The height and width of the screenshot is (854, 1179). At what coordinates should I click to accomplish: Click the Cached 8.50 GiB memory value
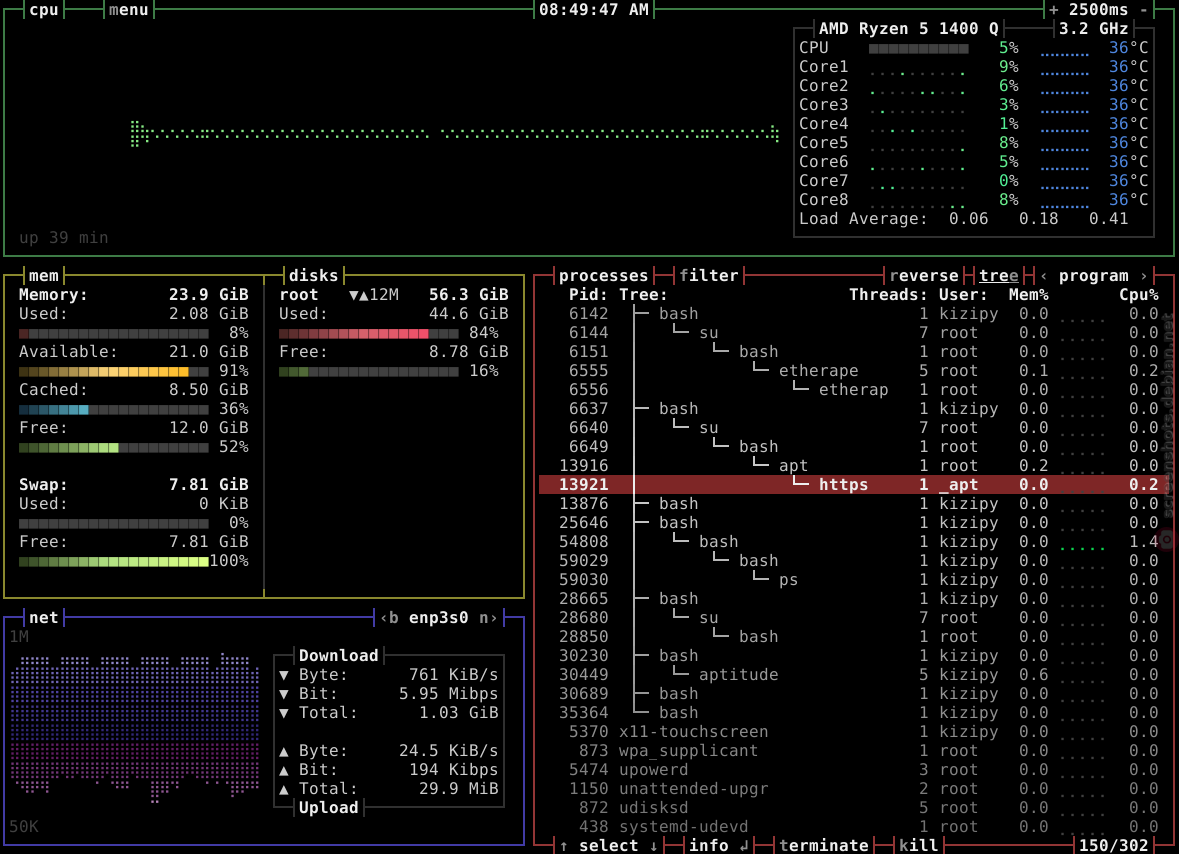tap(208, 390)
